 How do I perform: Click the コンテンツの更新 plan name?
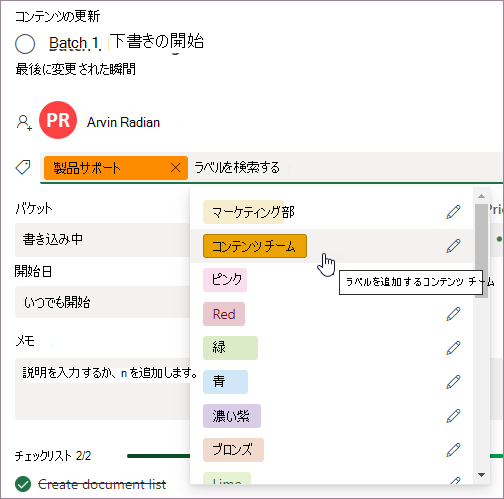click(x=57, y=16)
